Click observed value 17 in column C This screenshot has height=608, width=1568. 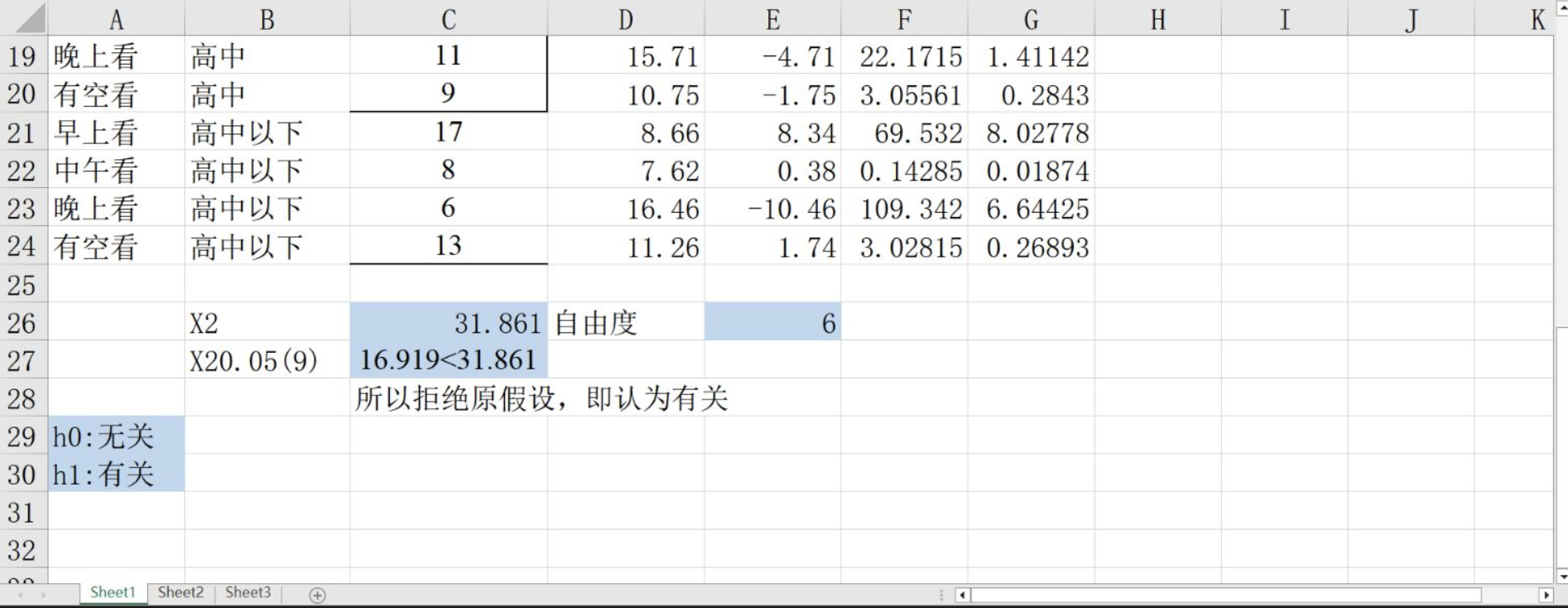[x=449, y=132]
